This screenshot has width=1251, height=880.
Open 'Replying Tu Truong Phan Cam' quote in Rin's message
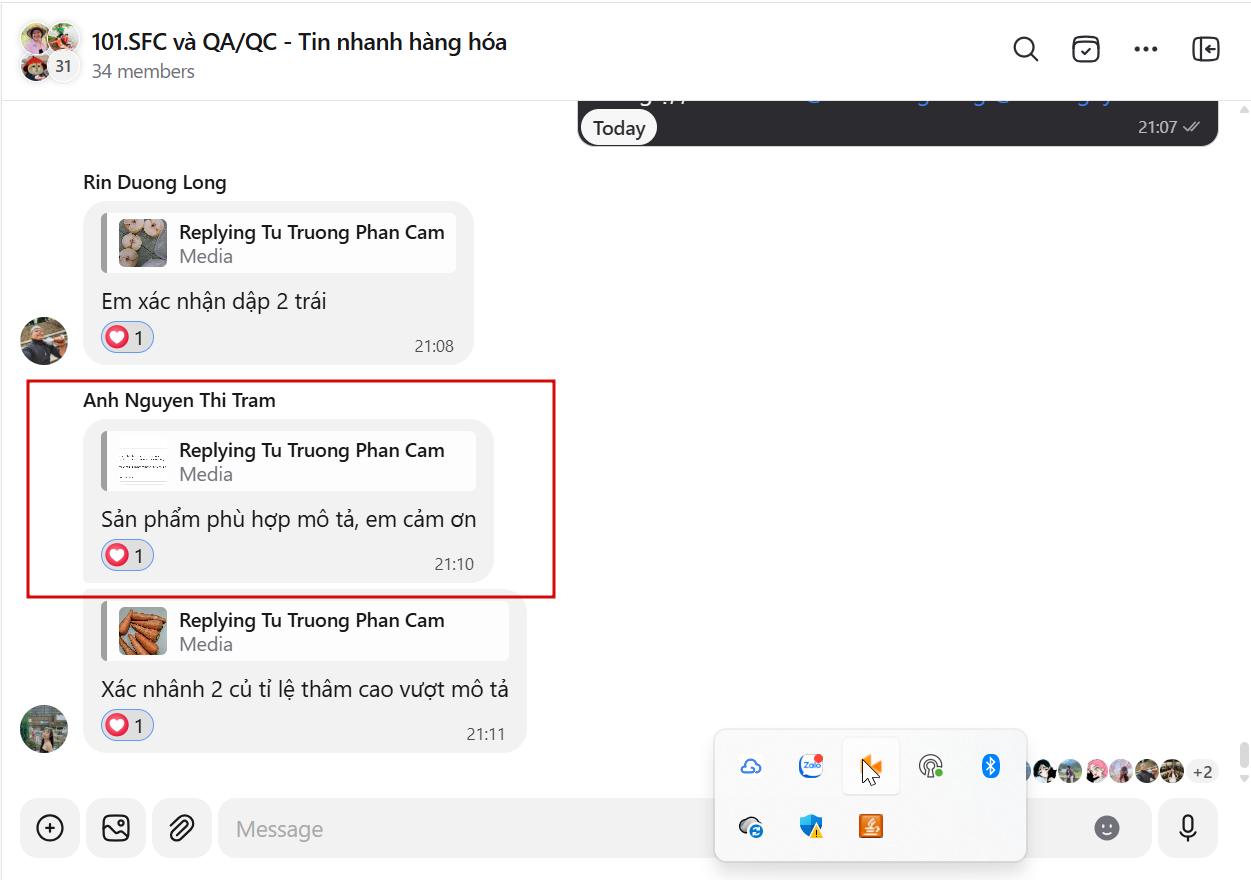(279, 243)
